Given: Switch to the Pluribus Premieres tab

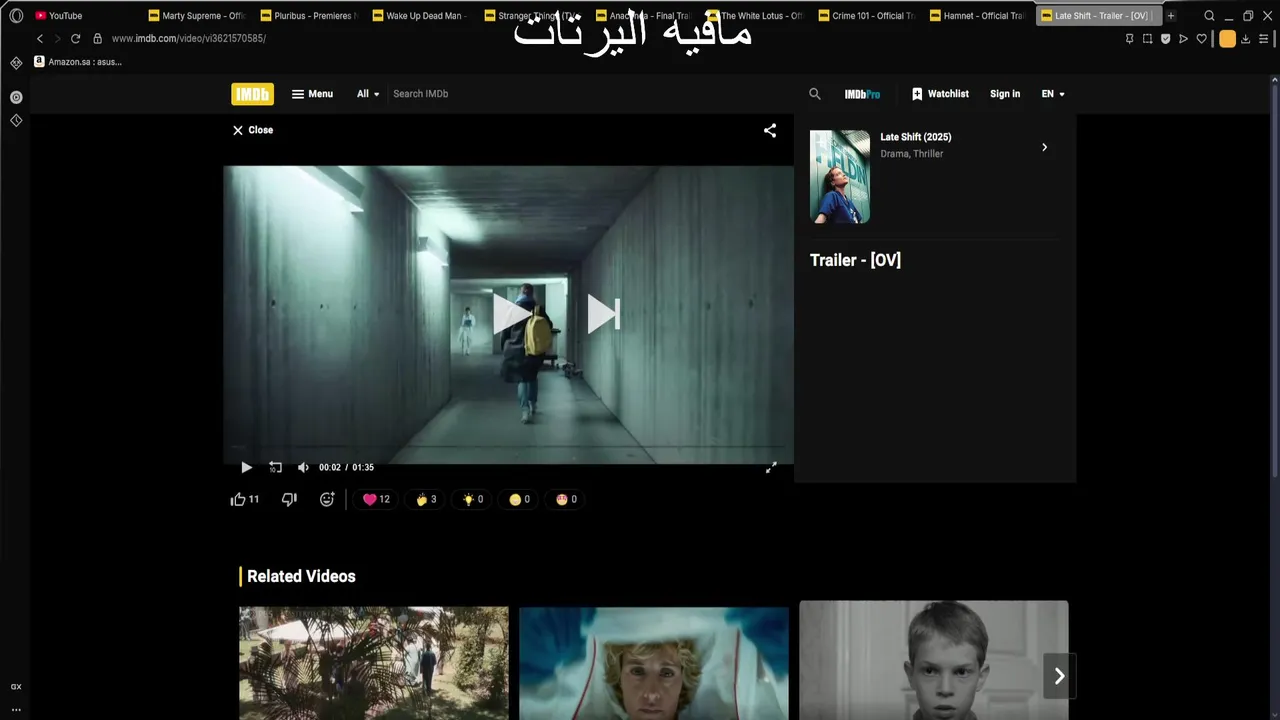Looking at the screenshot, I should coord(308,16).
